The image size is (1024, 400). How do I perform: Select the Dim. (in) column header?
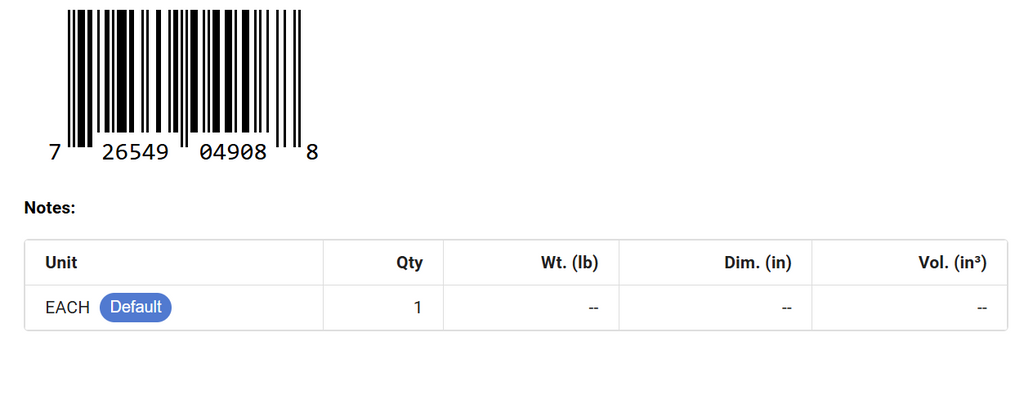point(758,263)
